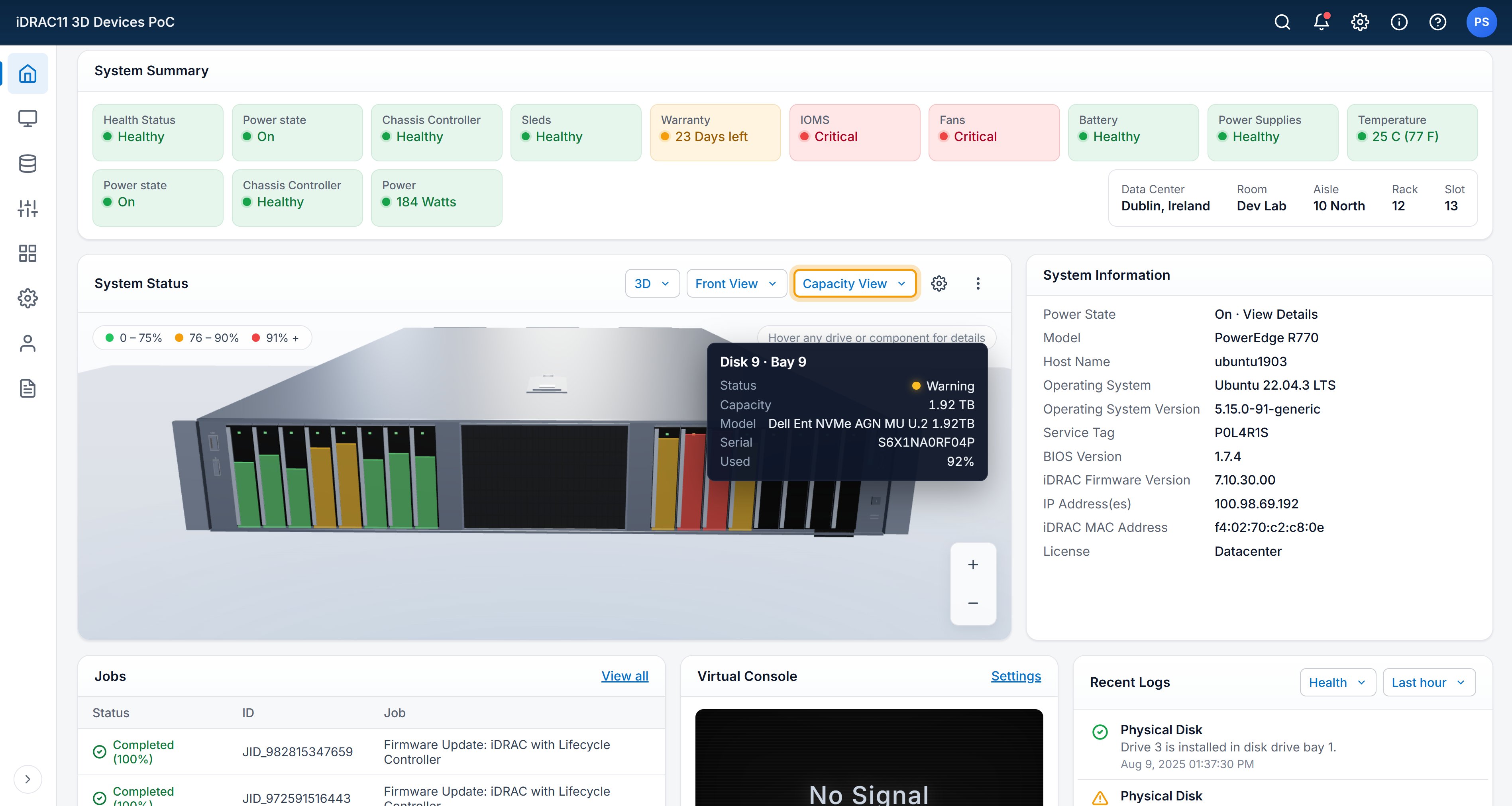Zoom out the 3D server view

(x=972, y=604)
